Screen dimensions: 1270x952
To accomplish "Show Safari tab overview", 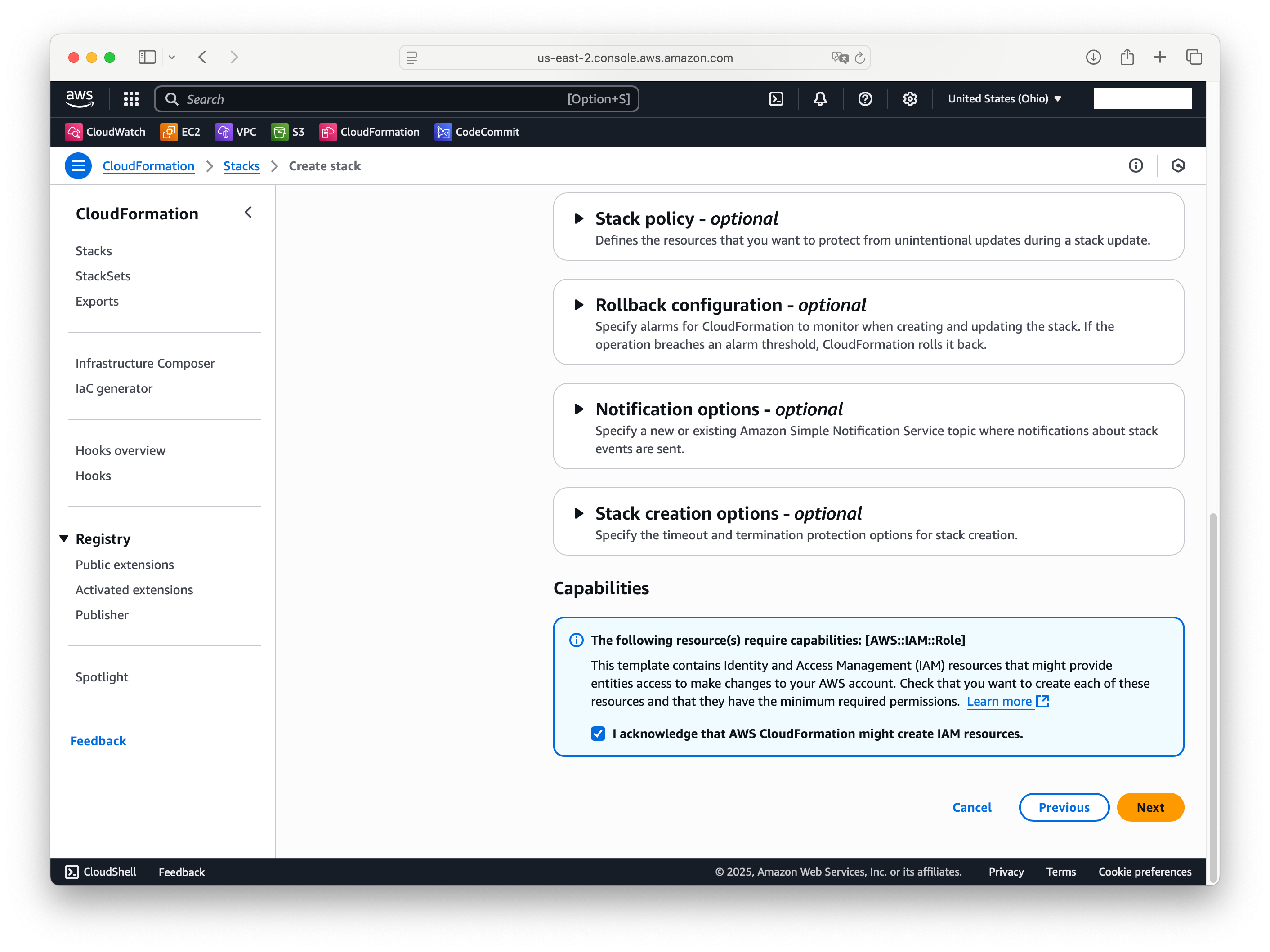I will point(1194,58).
